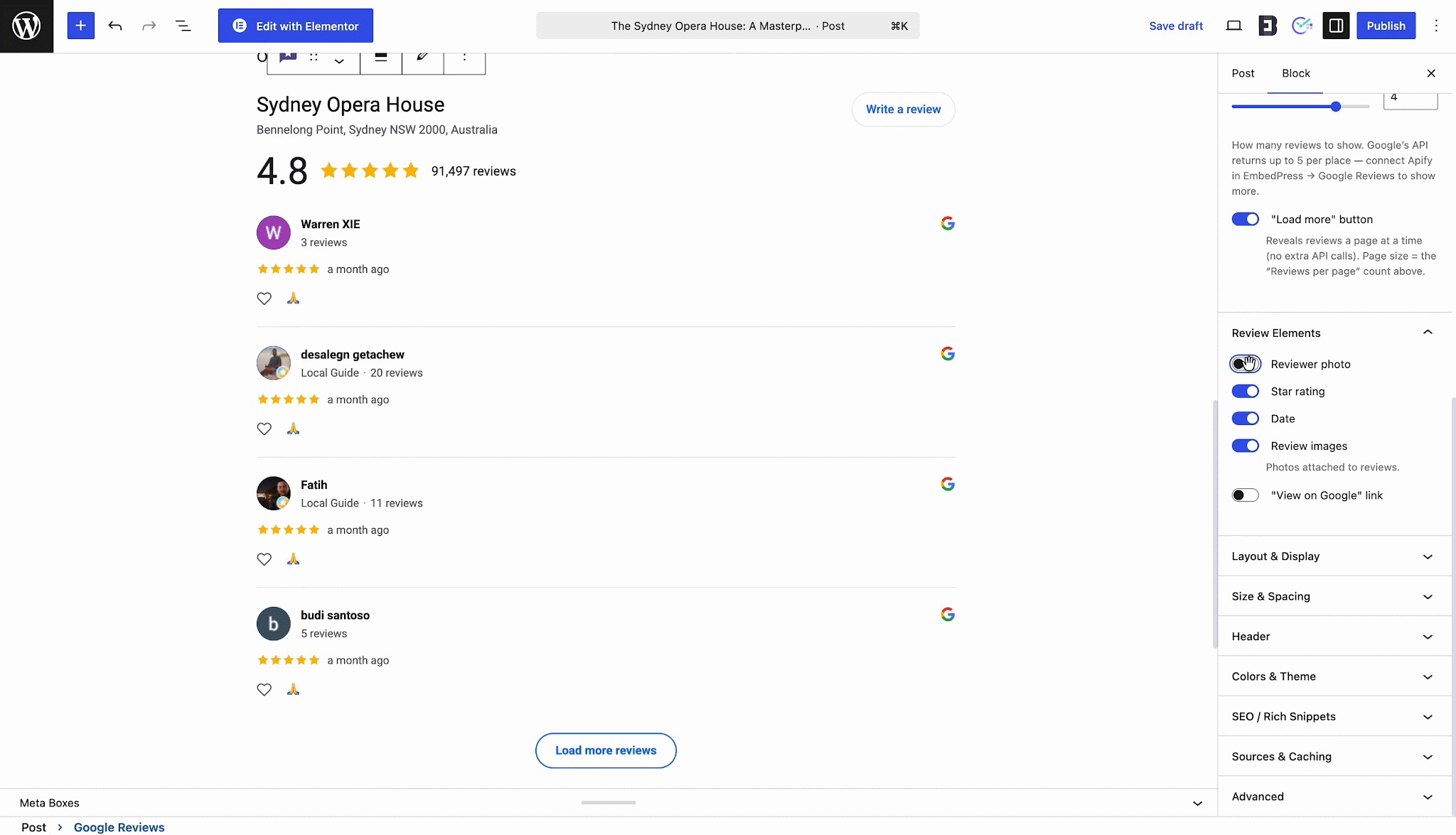The width and height of the screenshot is (1456, 835).
Task: Click Google Reviews breadcrumb item
Action: click(119, 827)
